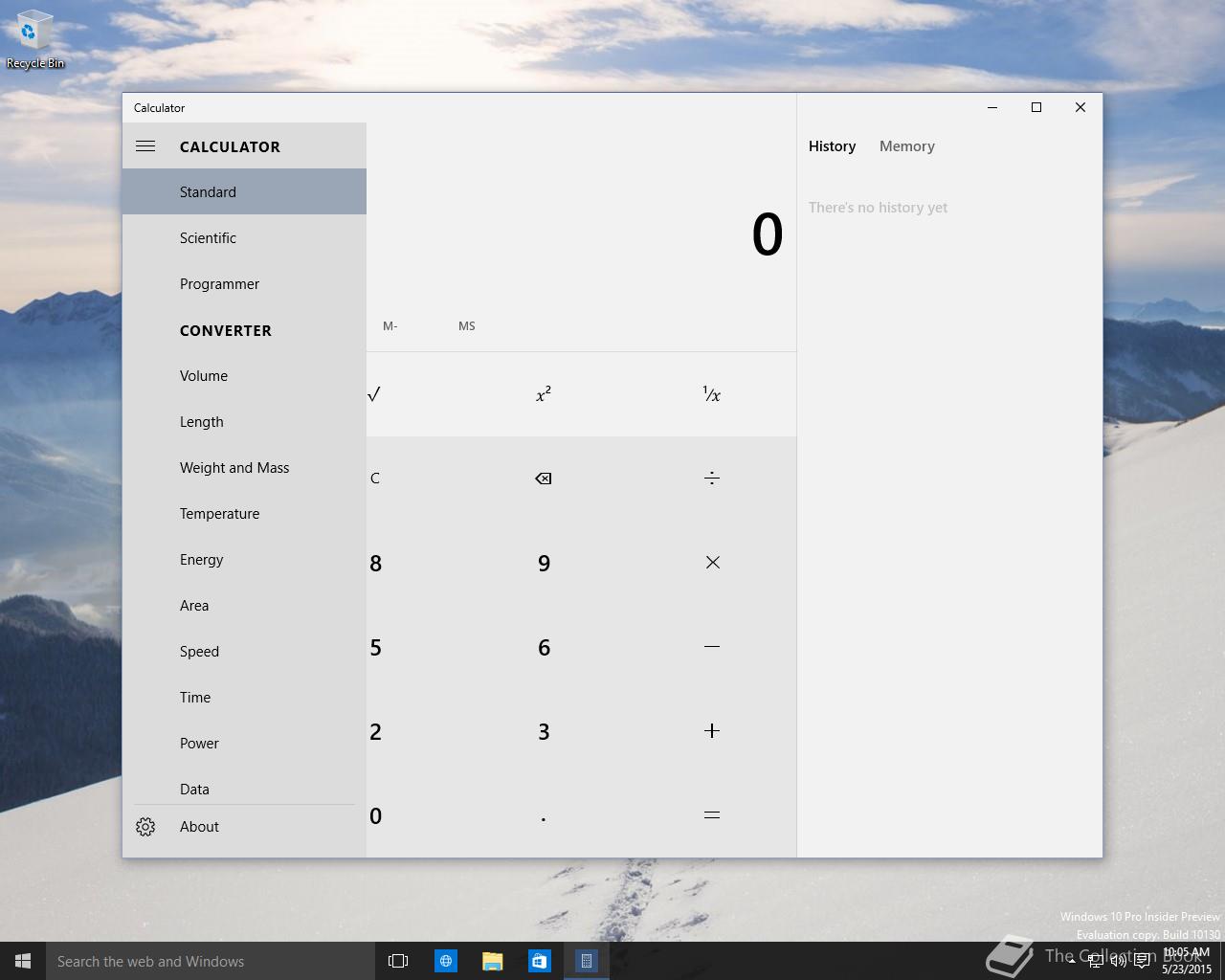Open the Time converter
This screenshot has width=1225, height=980.
pyautogui.click(x=244, y=697)
